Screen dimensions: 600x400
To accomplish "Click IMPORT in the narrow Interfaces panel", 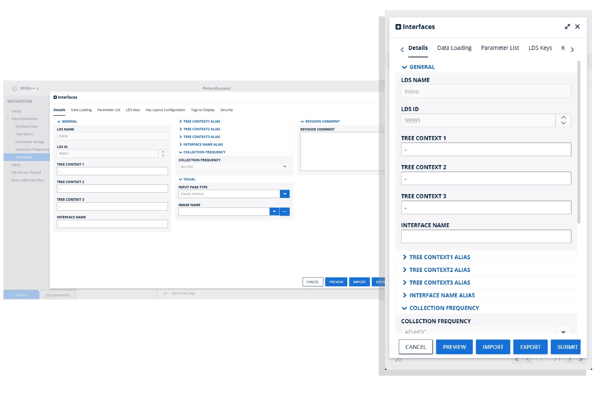I will tap(493, 347).
